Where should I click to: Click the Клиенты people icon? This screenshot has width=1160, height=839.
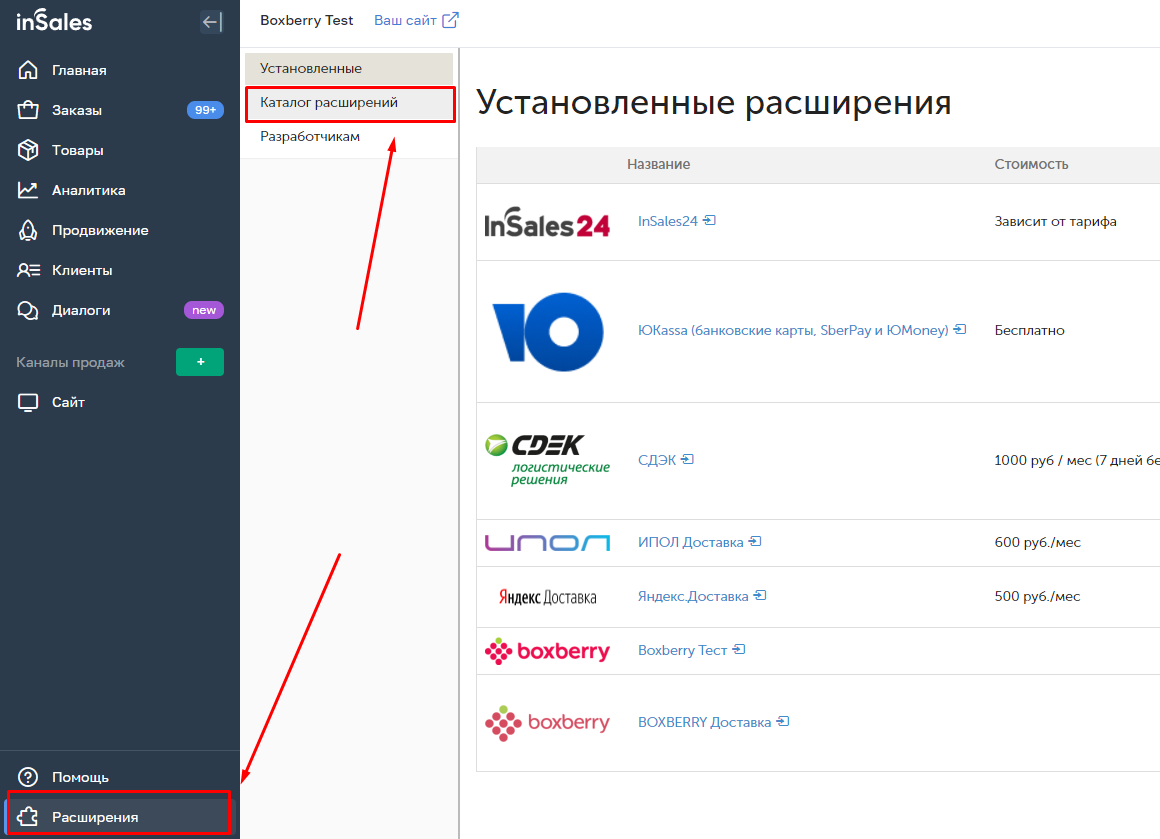(28, 270)
